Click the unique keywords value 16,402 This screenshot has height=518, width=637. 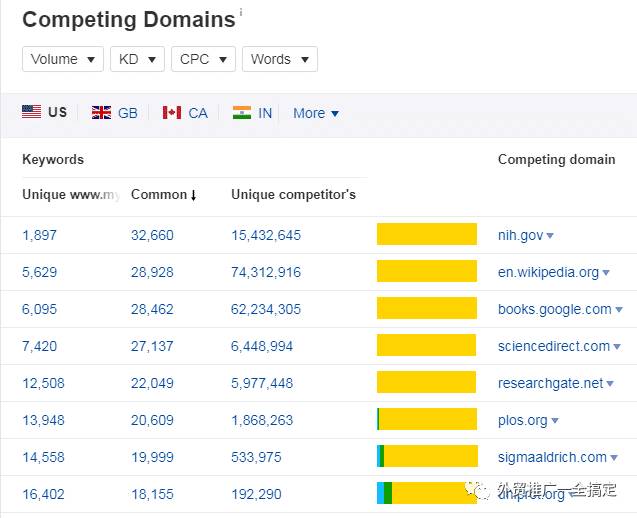[x=43, y=494]
